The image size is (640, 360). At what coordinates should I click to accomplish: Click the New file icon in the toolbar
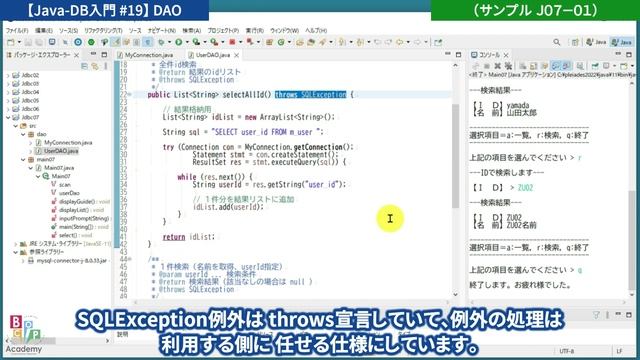pos(11,42)
